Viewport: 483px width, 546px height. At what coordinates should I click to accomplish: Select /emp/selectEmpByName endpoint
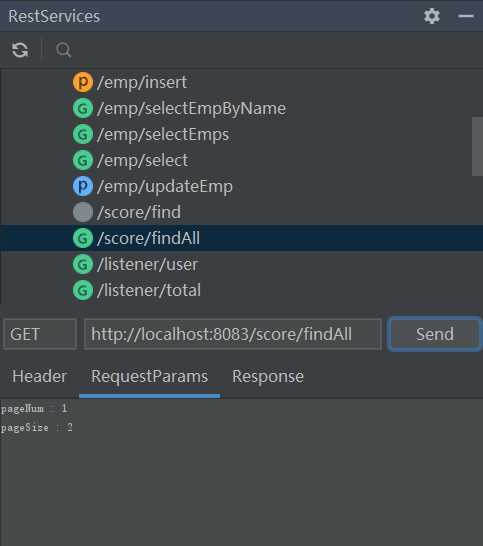pos(192,108)
